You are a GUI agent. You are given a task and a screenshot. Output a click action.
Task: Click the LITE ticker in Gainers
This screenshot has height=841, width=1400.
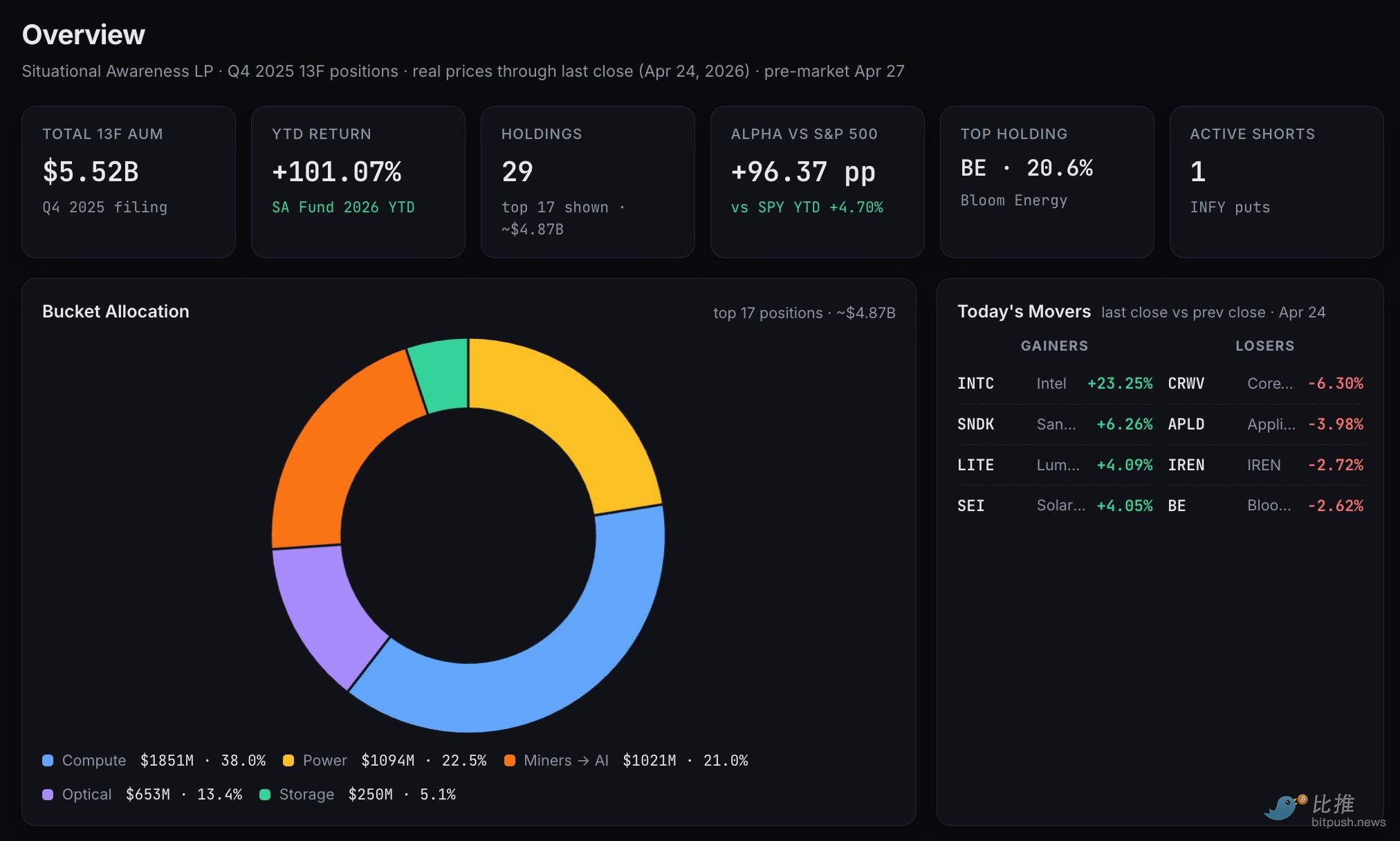pyautogui.click(x=976, y=465)
